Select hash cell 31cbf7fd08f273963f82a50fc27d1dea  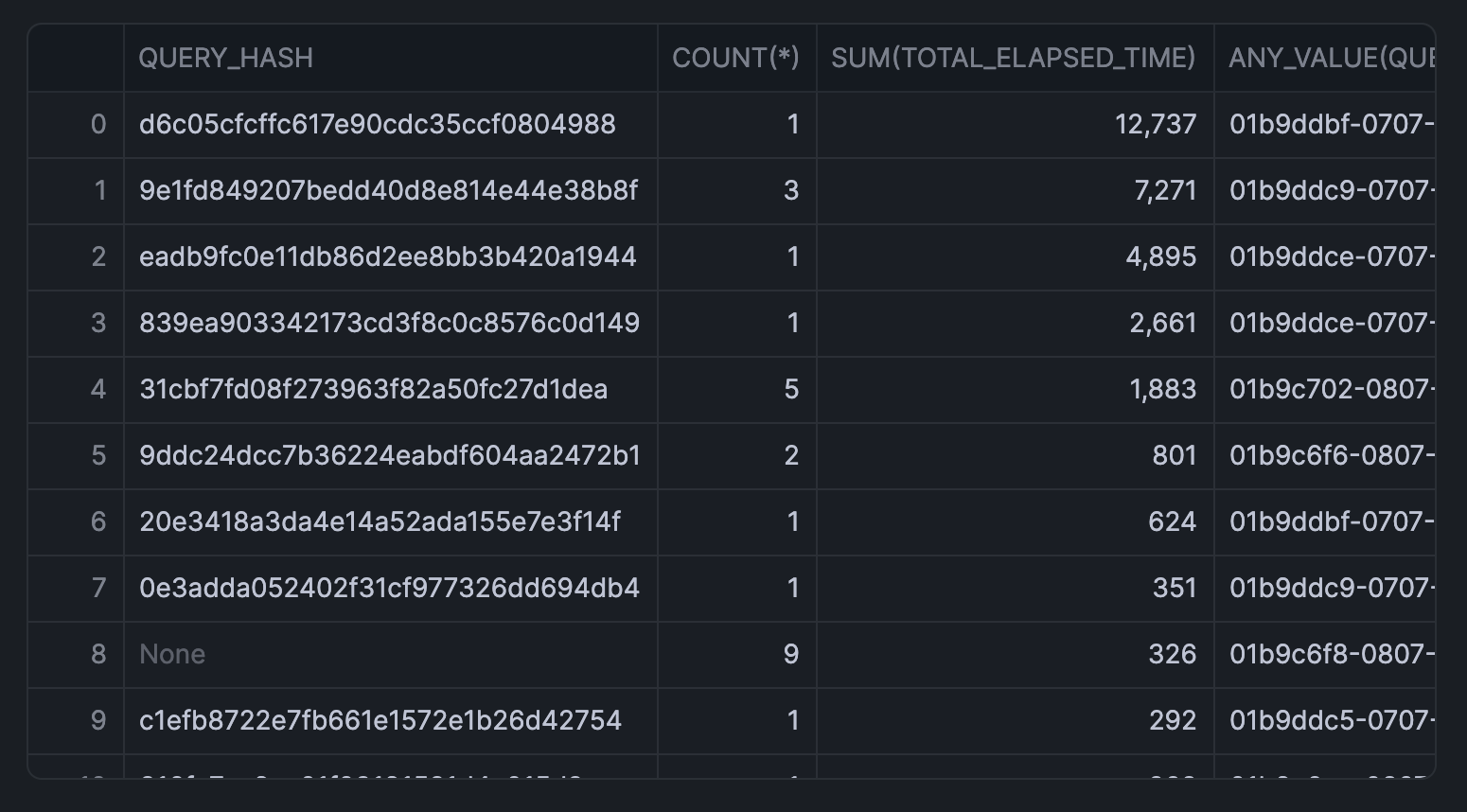point(373,390)
